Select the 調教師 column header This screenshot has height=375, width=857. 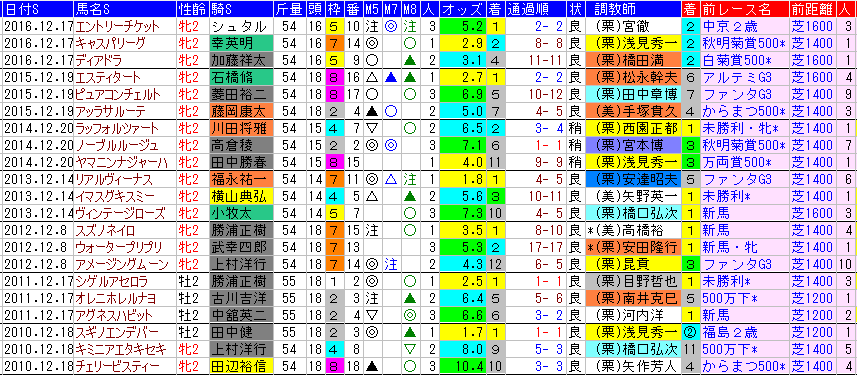click(632, 9)
